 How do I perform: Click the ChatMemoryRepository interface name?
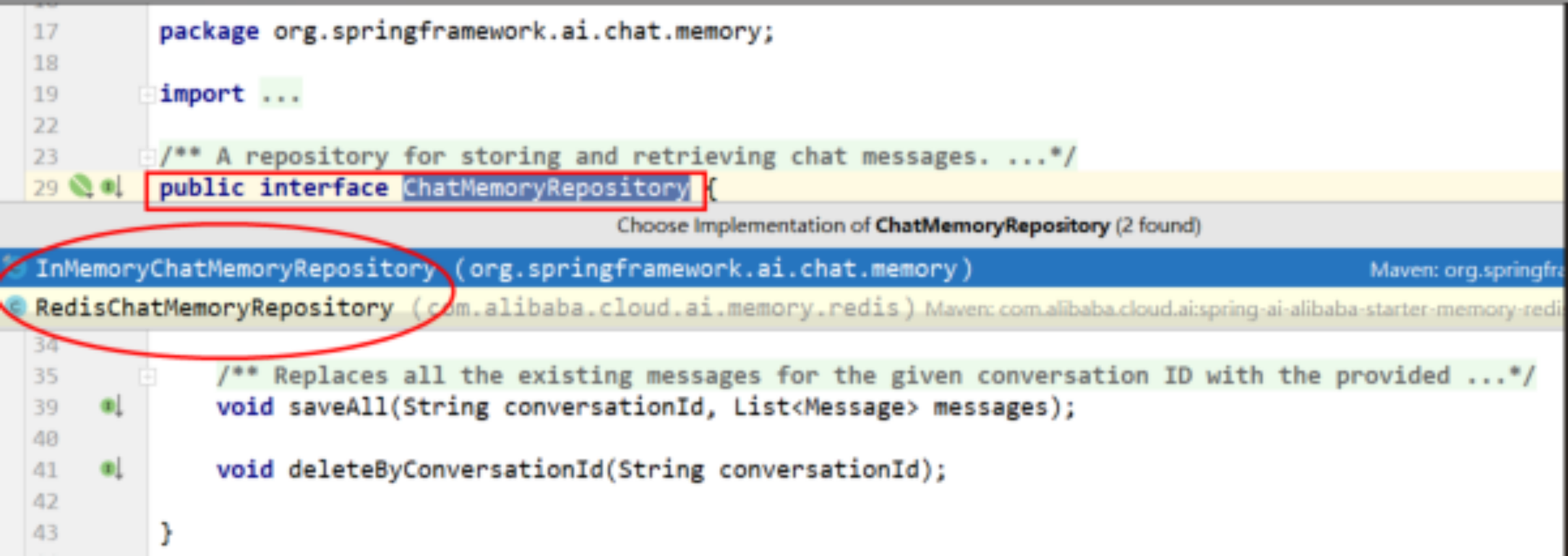(x=547, y=188)
